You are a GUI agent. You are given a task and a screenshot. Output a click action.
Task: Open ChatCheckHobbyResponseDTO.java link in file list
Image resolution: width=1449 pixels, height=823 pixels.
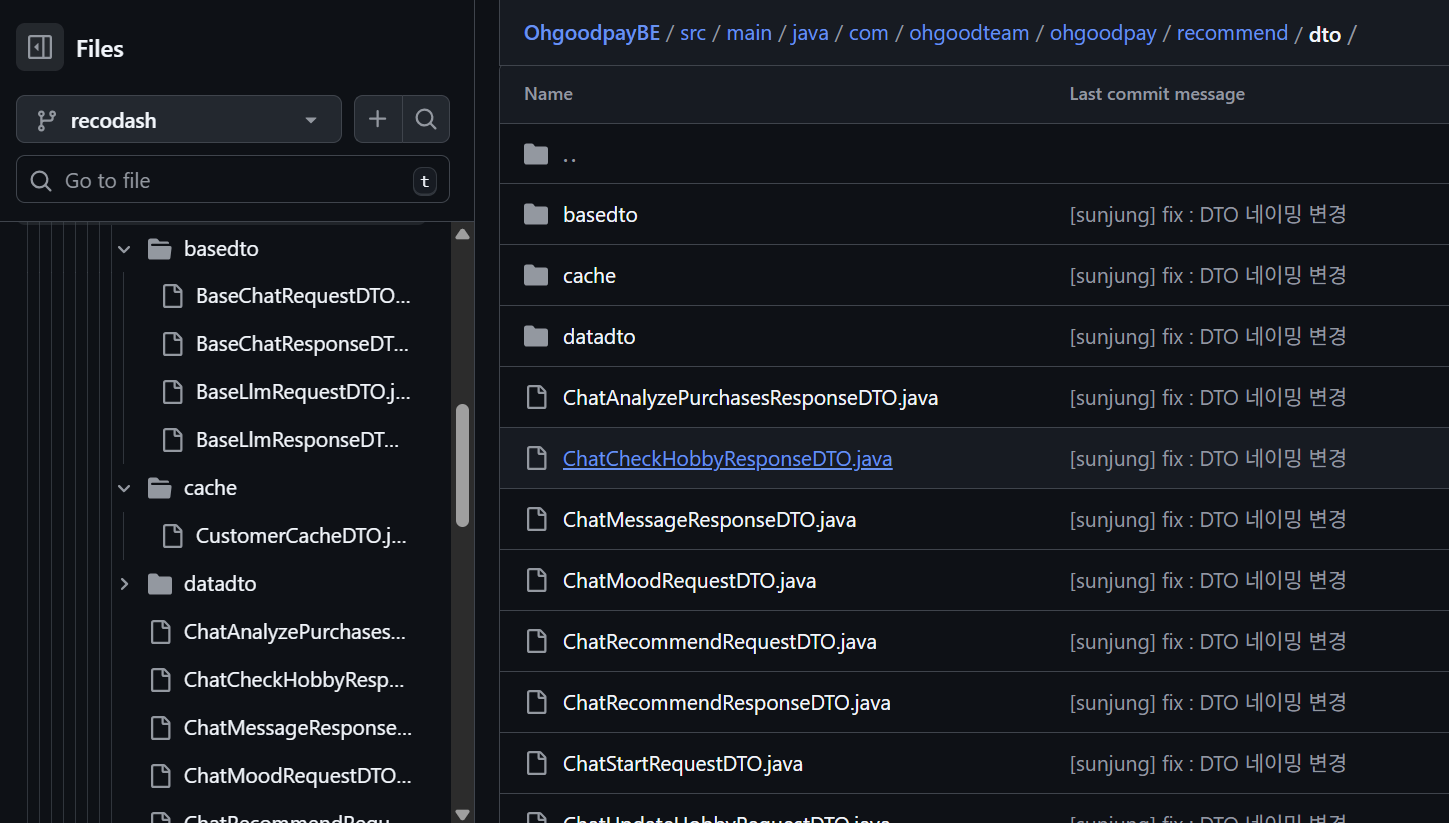point(727,459)
